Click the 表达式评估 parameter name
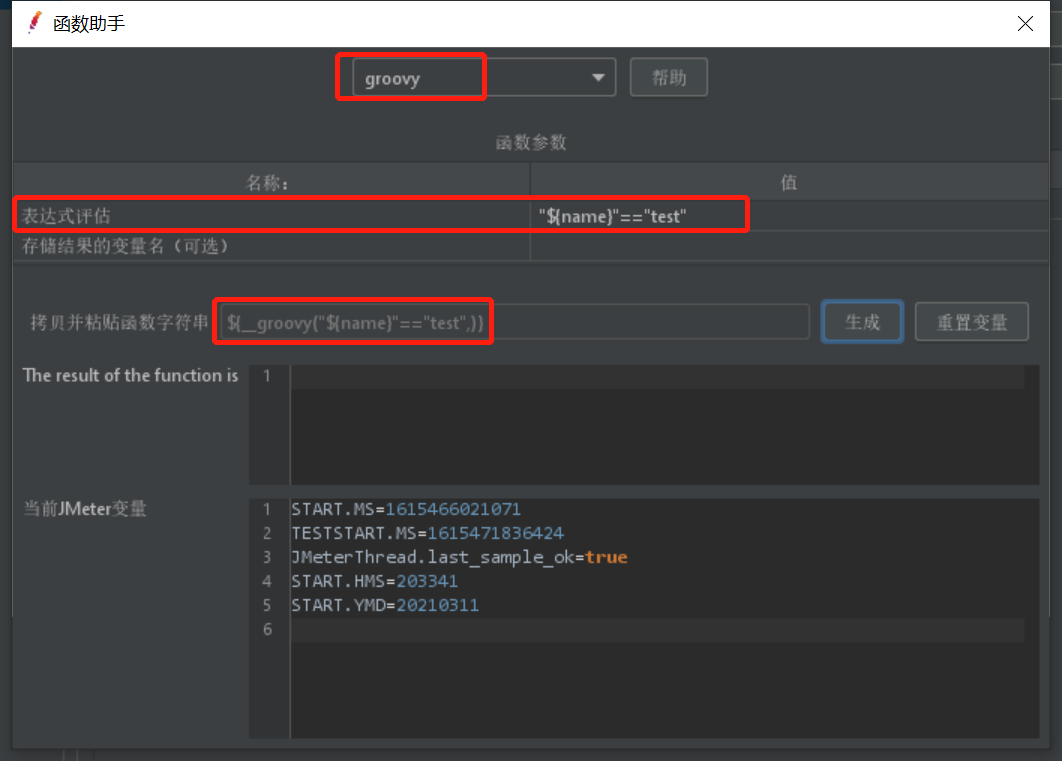Viewport: 1062px width, 761px height. (x=66, y=216)
